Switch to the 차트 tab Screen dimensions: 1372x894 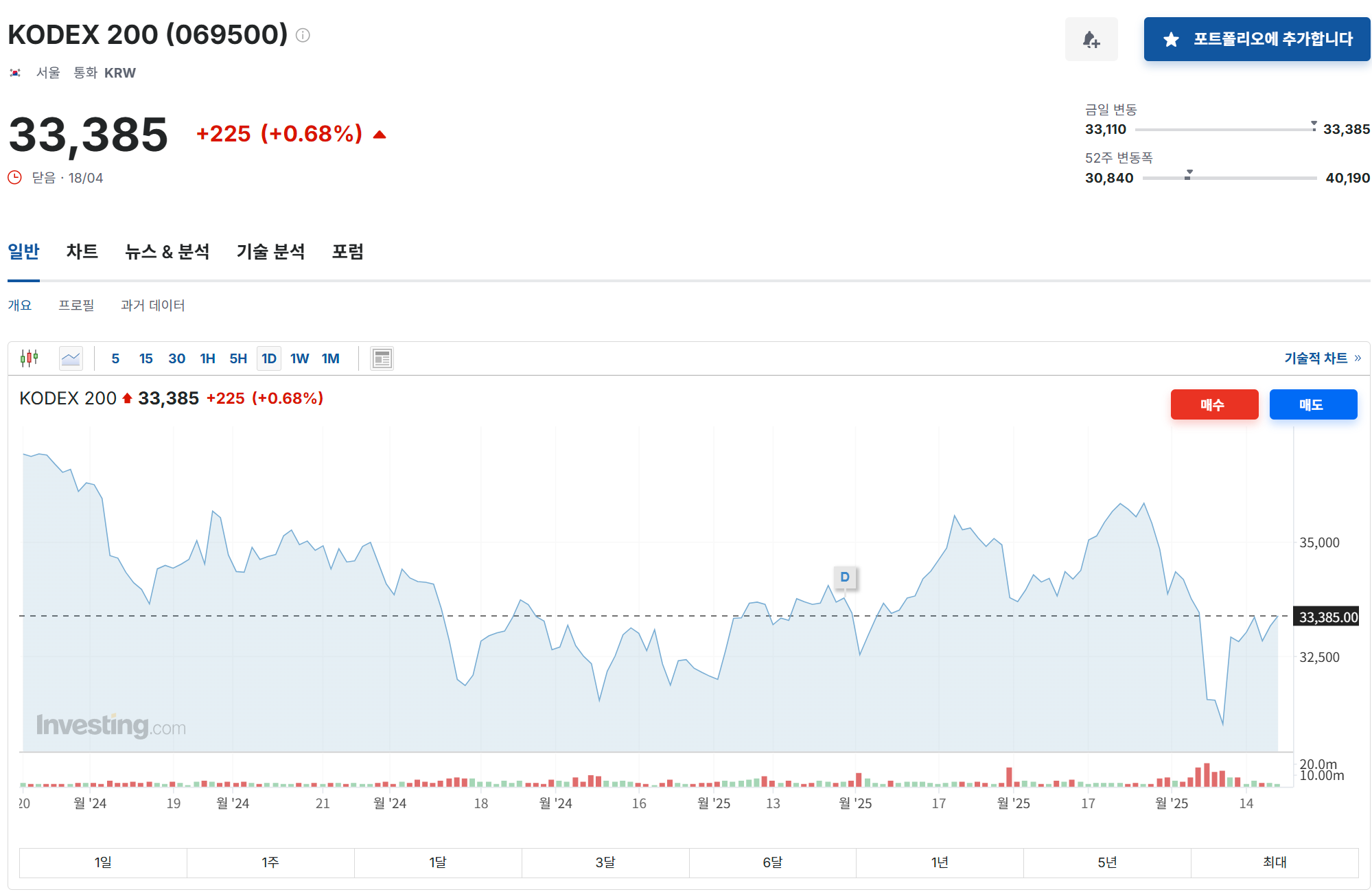pyautogui.click(x=82, y=252)
